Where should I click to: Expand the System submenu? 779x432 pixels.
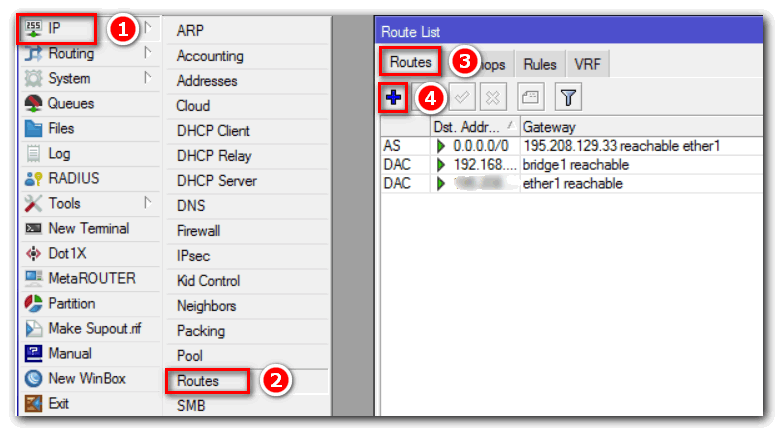coord(147,79)
